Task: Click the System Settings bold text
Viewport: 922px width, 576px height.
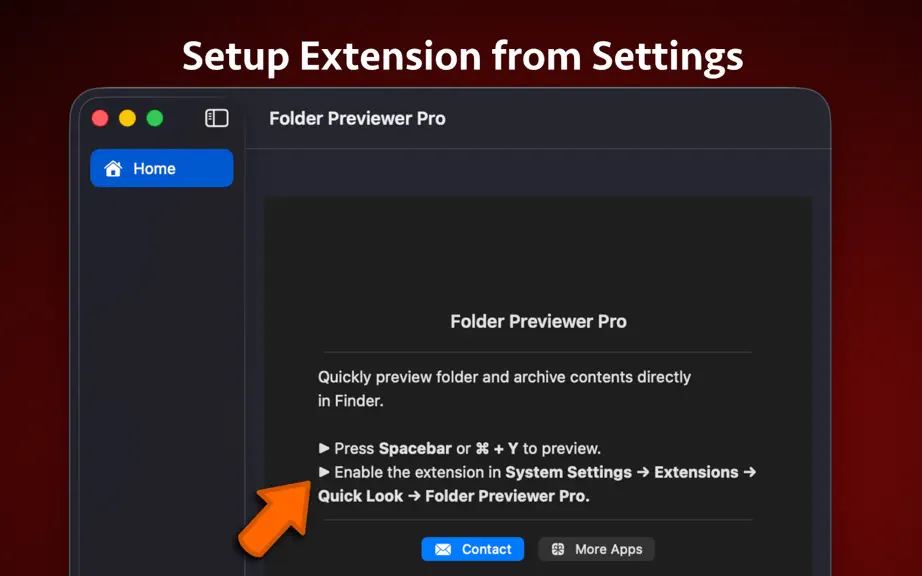Action: 569,472
